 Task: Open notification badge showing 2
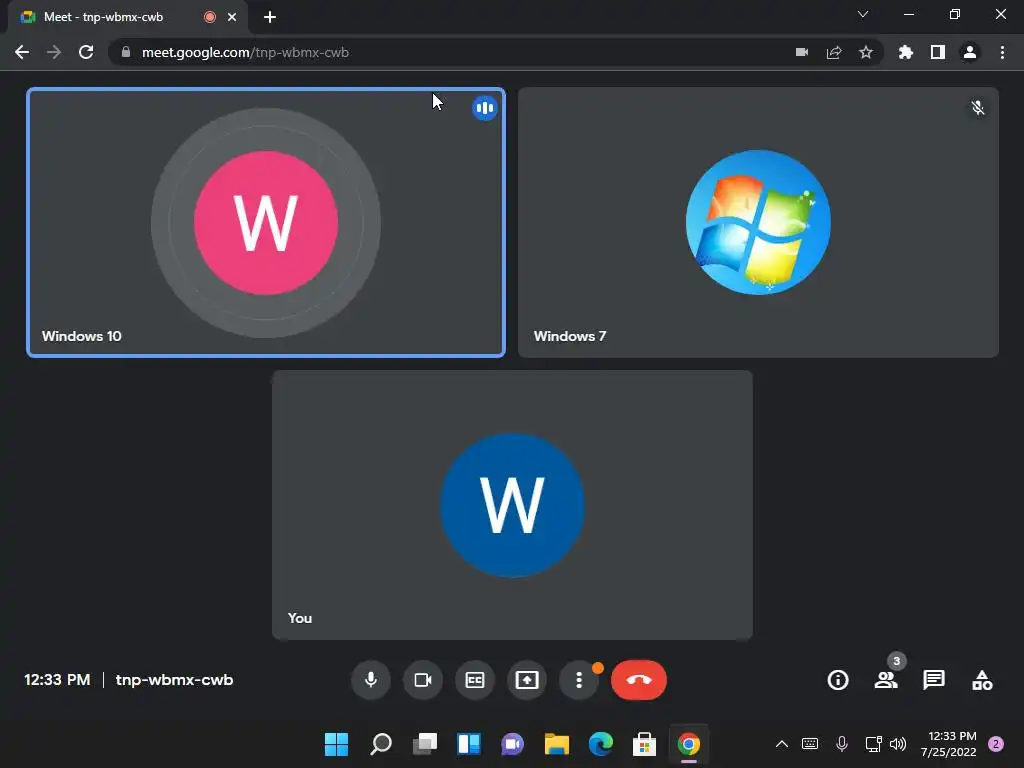click(996, 744)
